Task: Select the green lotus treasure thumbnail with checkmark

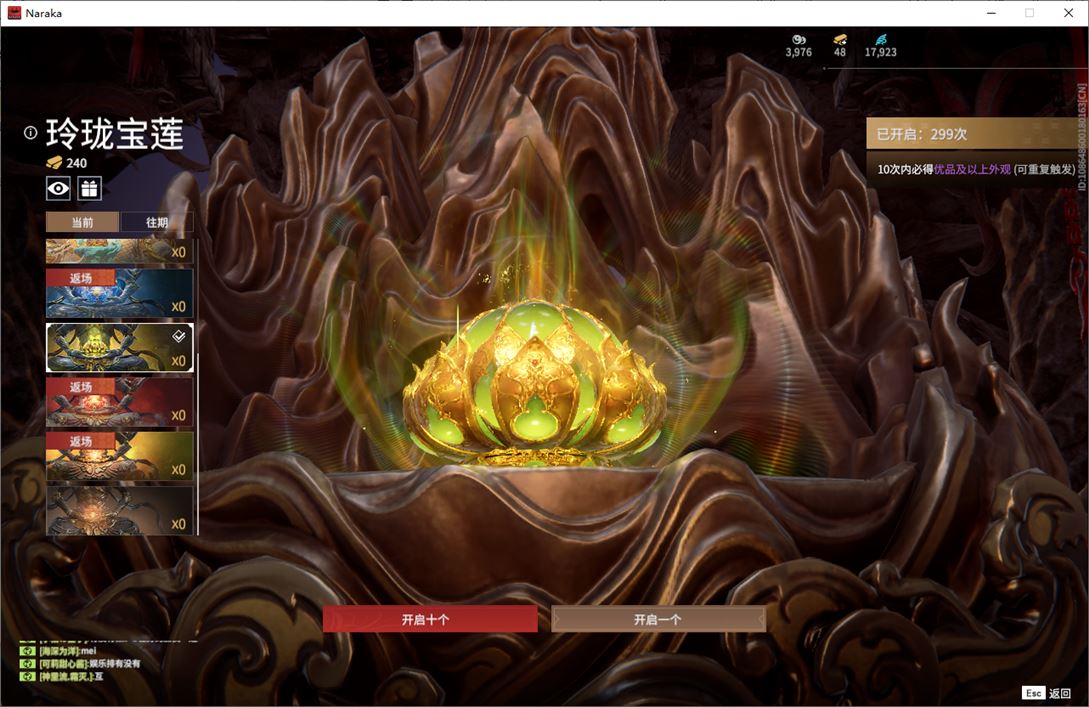Action: click(119, 347)
